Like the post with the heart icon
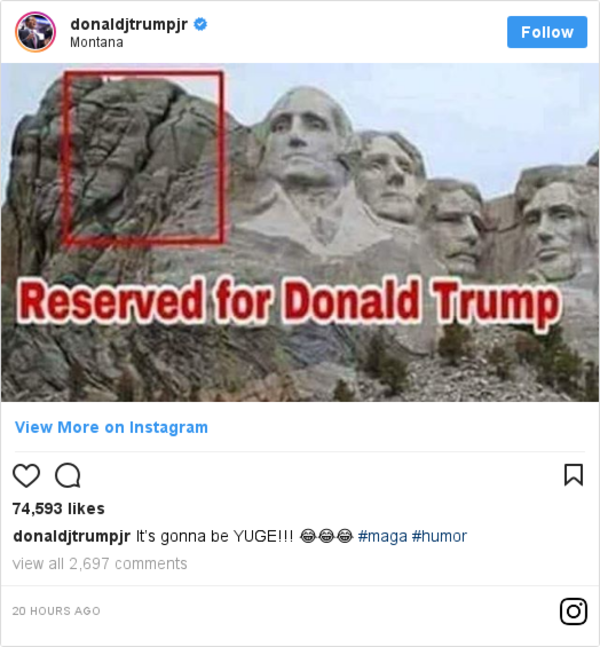600x647 pixels. 26,475
